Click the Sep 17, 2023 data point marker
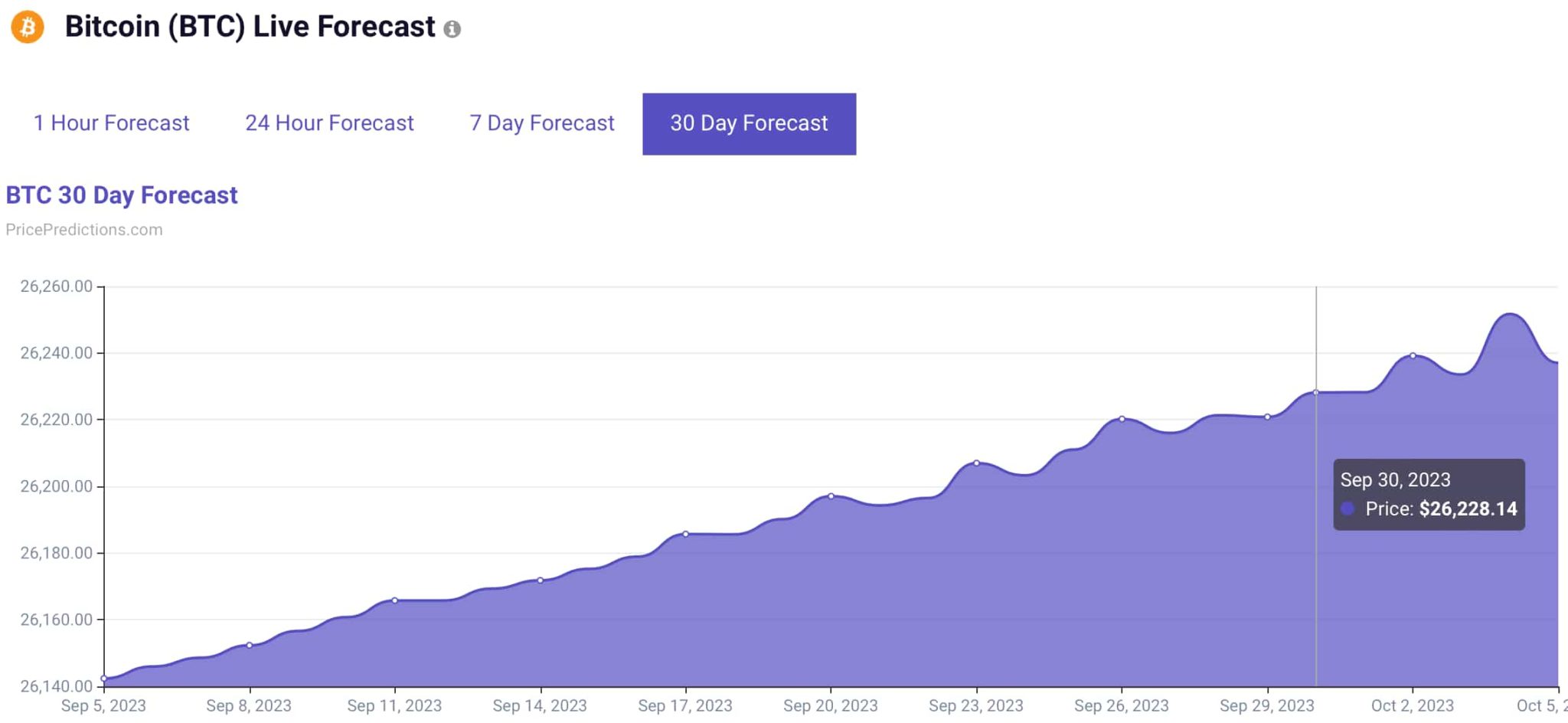Image resolution: width=1568 pixels, height=723 pixels. [x=686, y=534]
